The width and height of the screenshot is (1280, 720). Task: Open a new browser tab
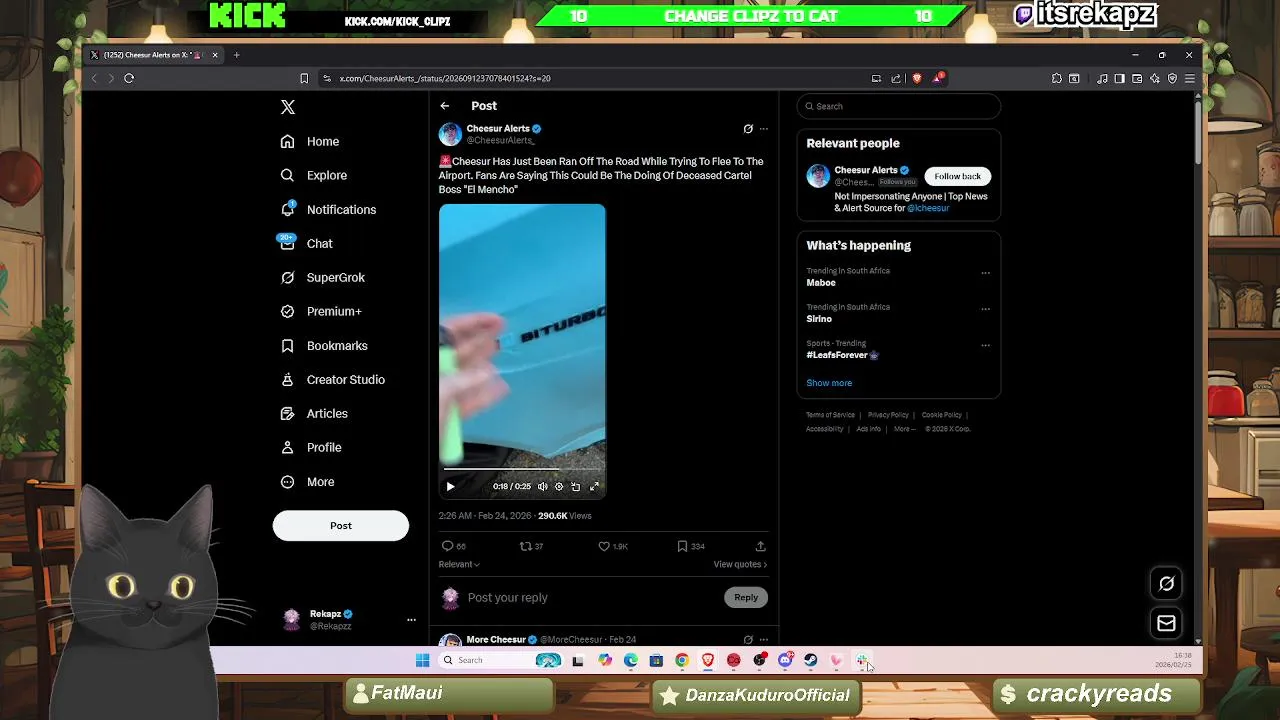(237, 55)
